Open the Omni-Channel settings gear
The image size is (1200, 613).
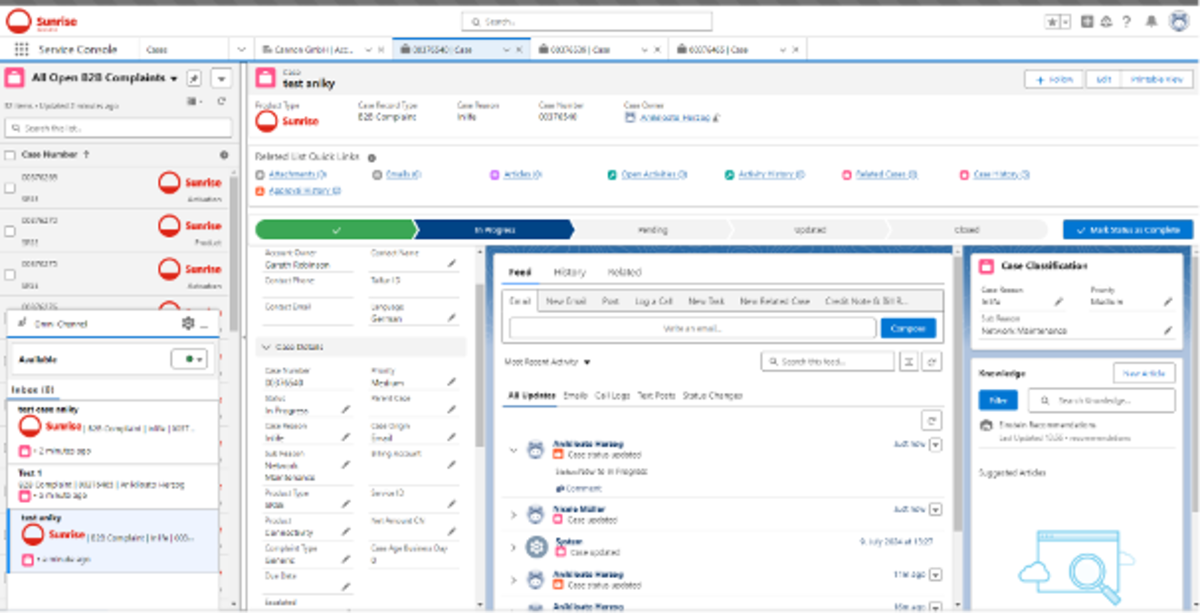(187, 323)
